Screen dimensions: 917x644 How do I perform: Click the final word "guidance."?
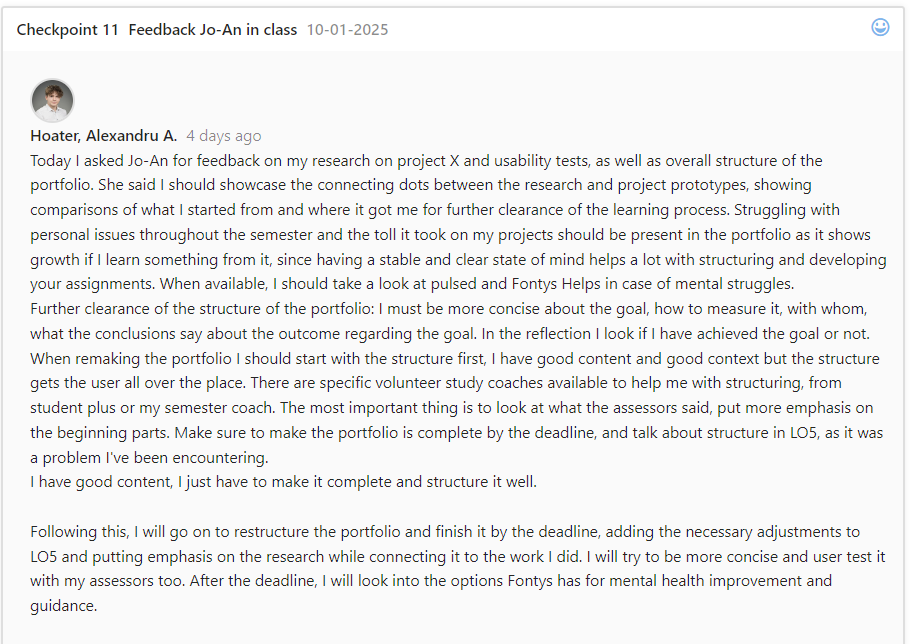coord(63,606)
